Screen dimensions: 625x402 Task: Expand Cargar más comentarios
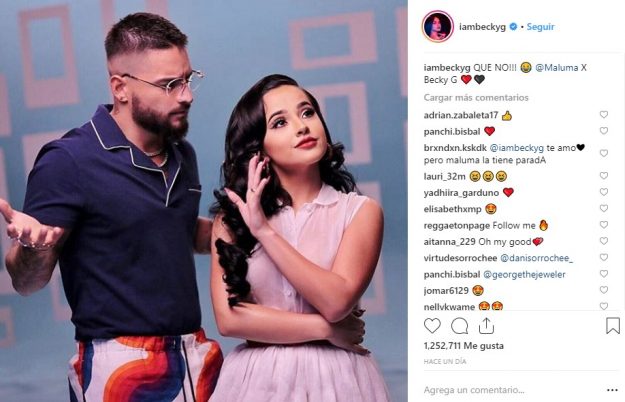coord(476,98)
